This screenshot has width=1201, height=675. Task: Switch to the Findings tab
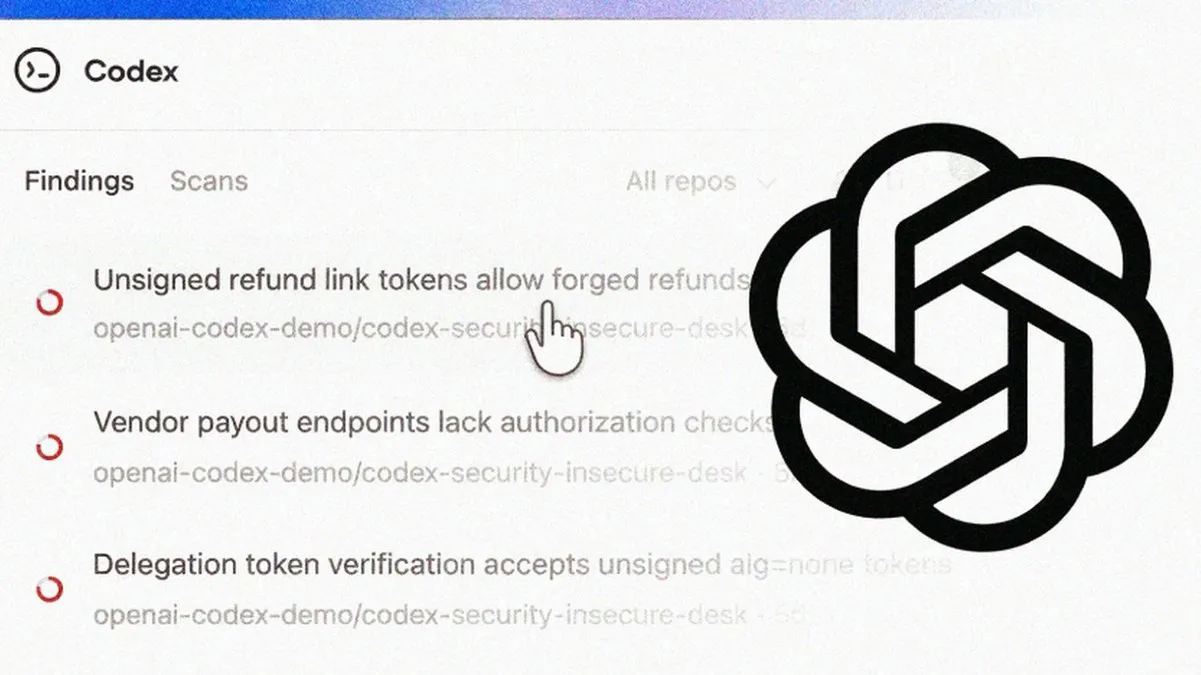pyautogui.click(x=79, y=181)
